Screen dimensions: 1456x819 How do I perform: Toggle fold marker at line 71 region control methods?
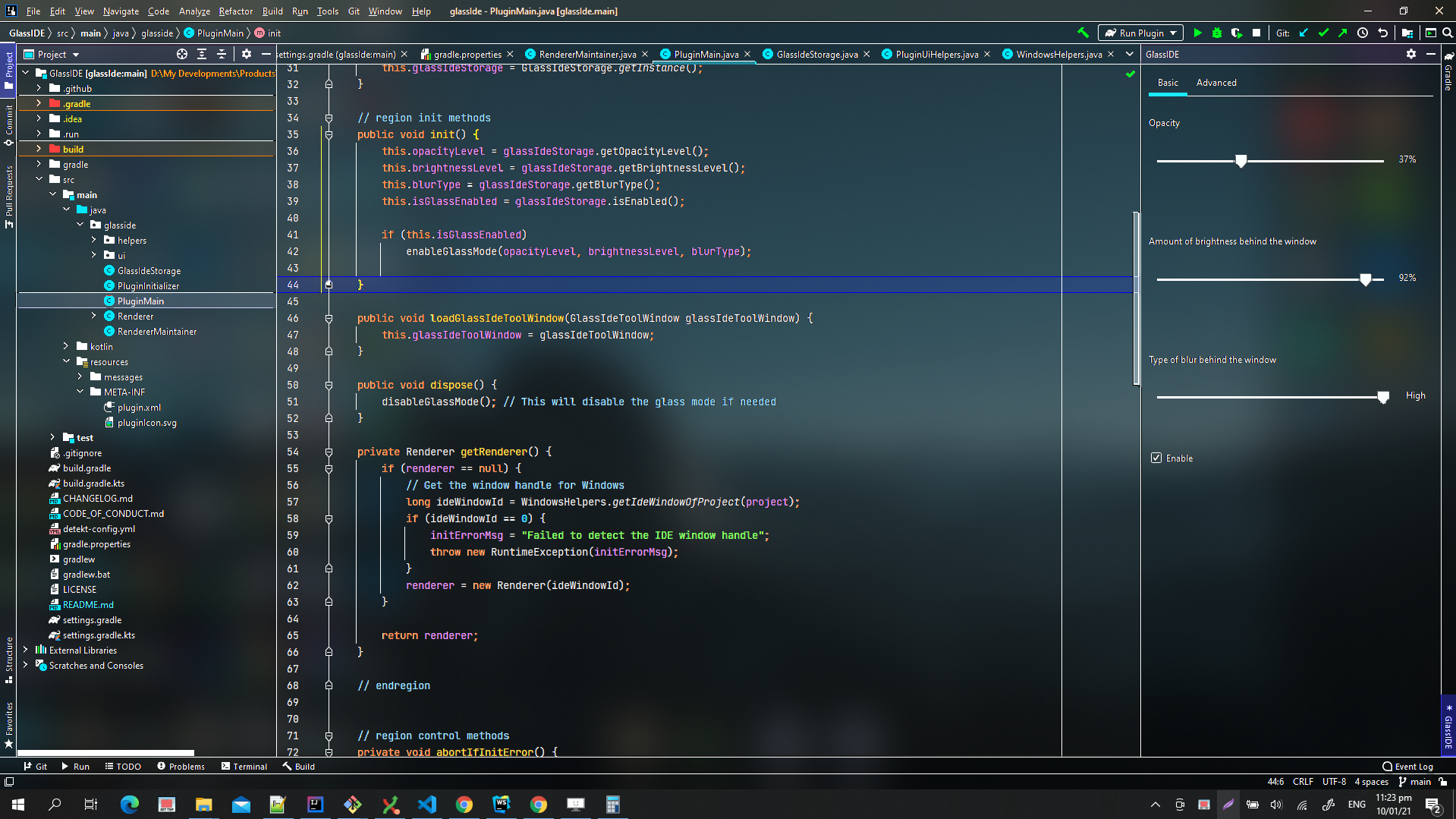pyautogui.click(x=329, y=736)
